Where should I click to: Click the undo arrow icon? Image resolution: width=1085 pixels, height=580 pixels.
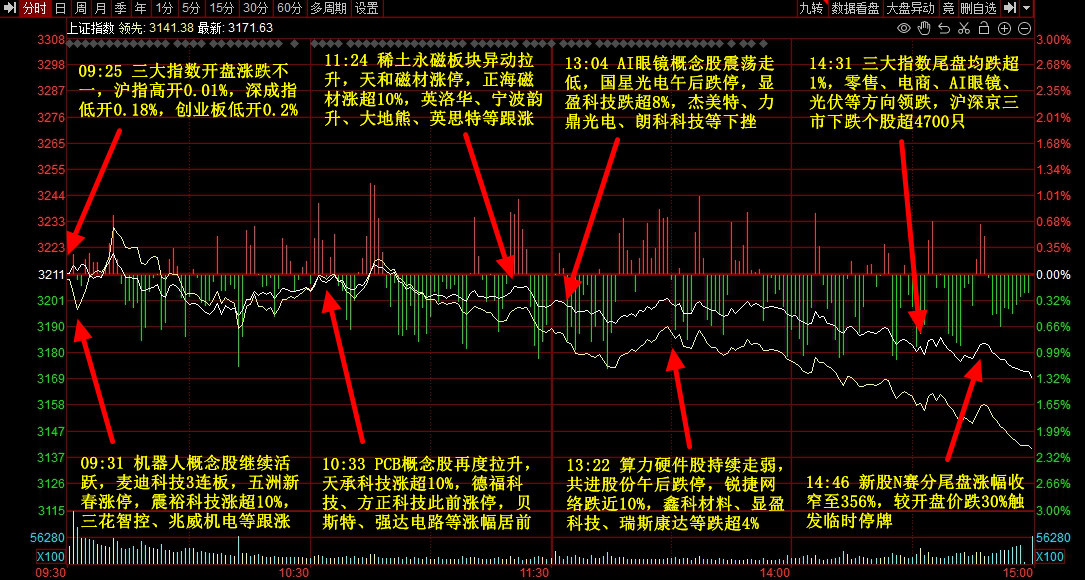click(x=945, y=28)
